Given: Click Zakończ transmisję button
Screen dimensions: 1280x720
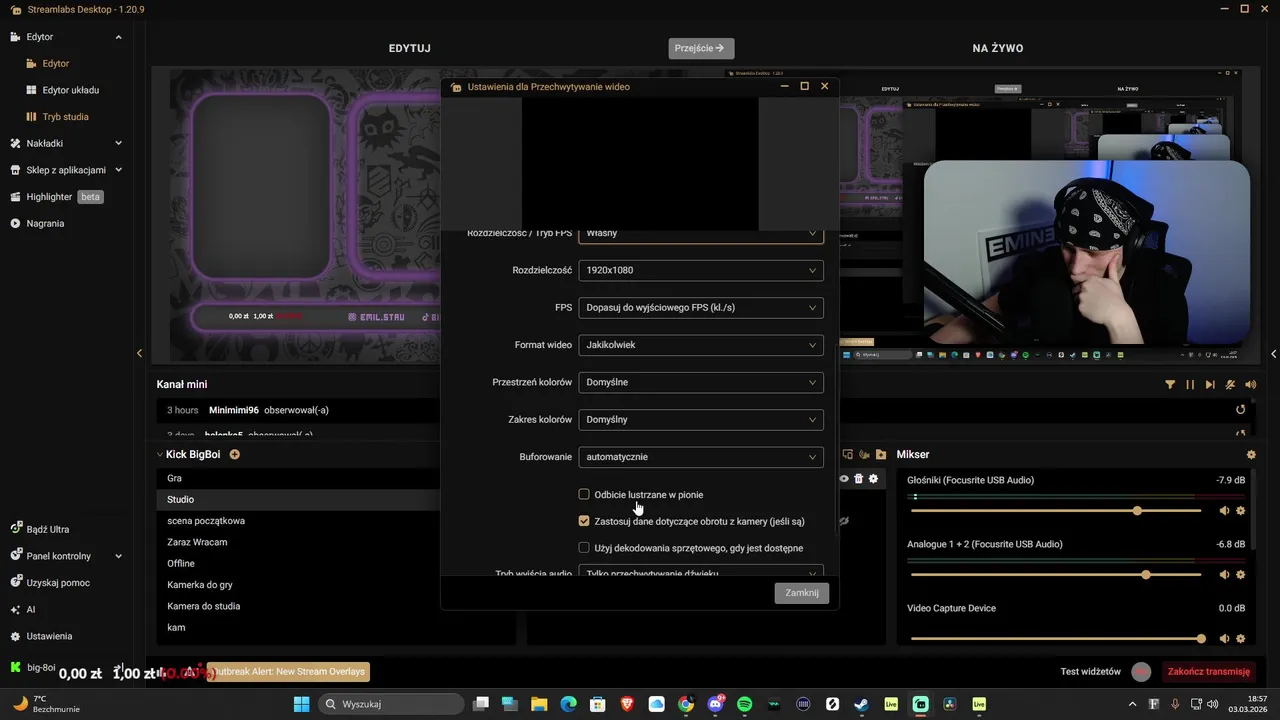Looking at the screenshot, I should click(1209, 672).
